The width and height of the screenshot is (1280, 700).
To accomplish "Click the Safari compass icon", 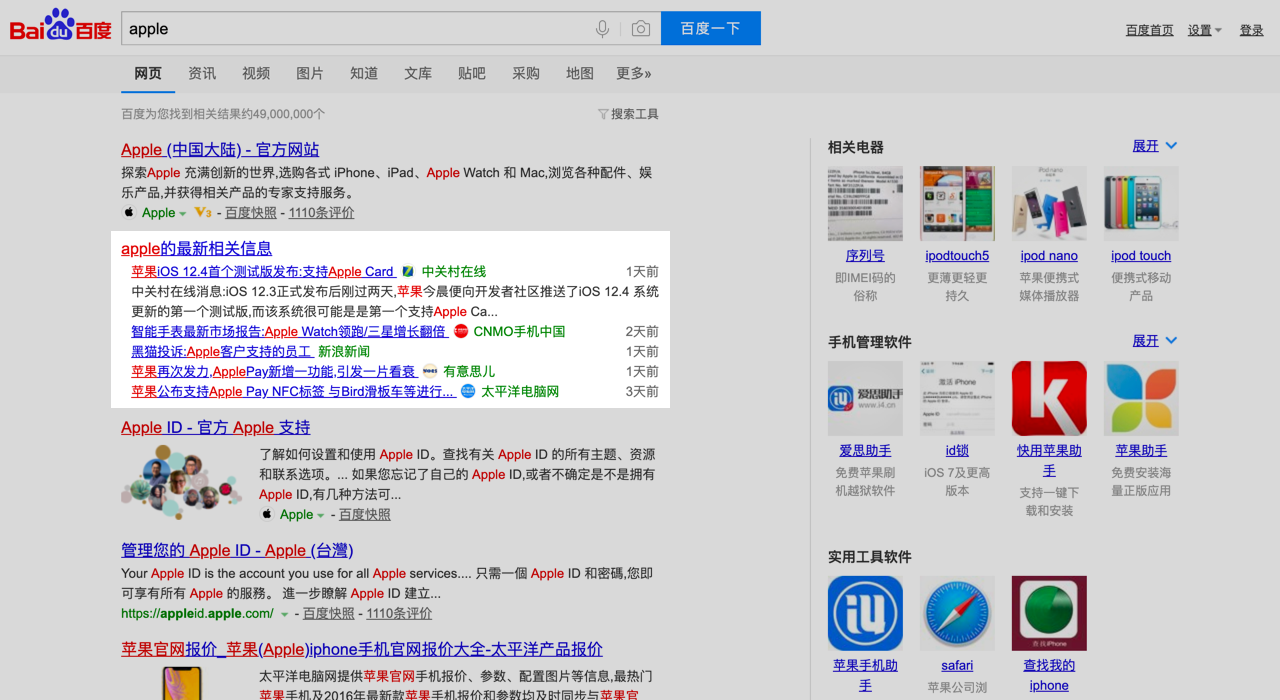I will 957,613.
